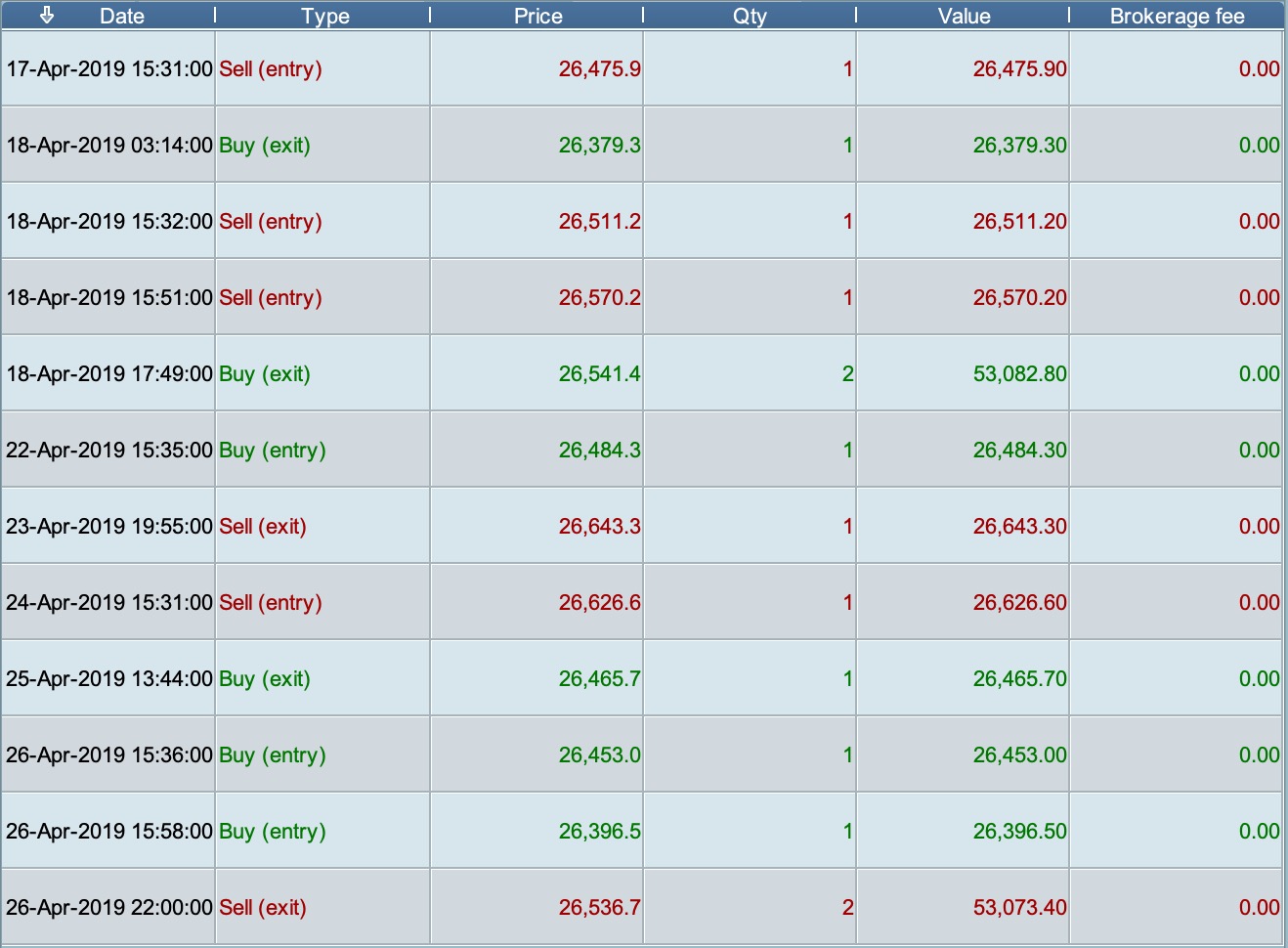Sort by the Price column header
Screen dimensions: 1288x948
point(537,17)
